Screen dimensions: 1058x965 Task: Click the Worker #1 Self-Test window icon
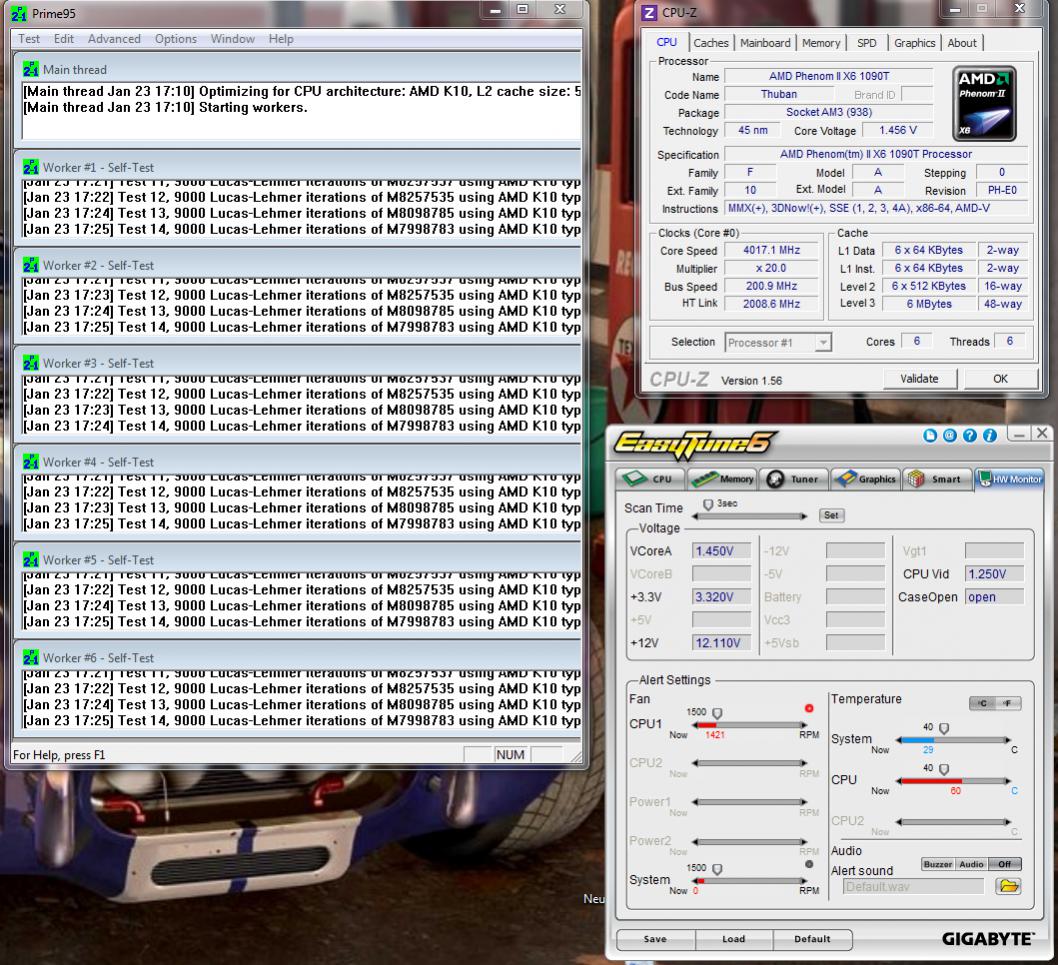click(x=30, y=167)
